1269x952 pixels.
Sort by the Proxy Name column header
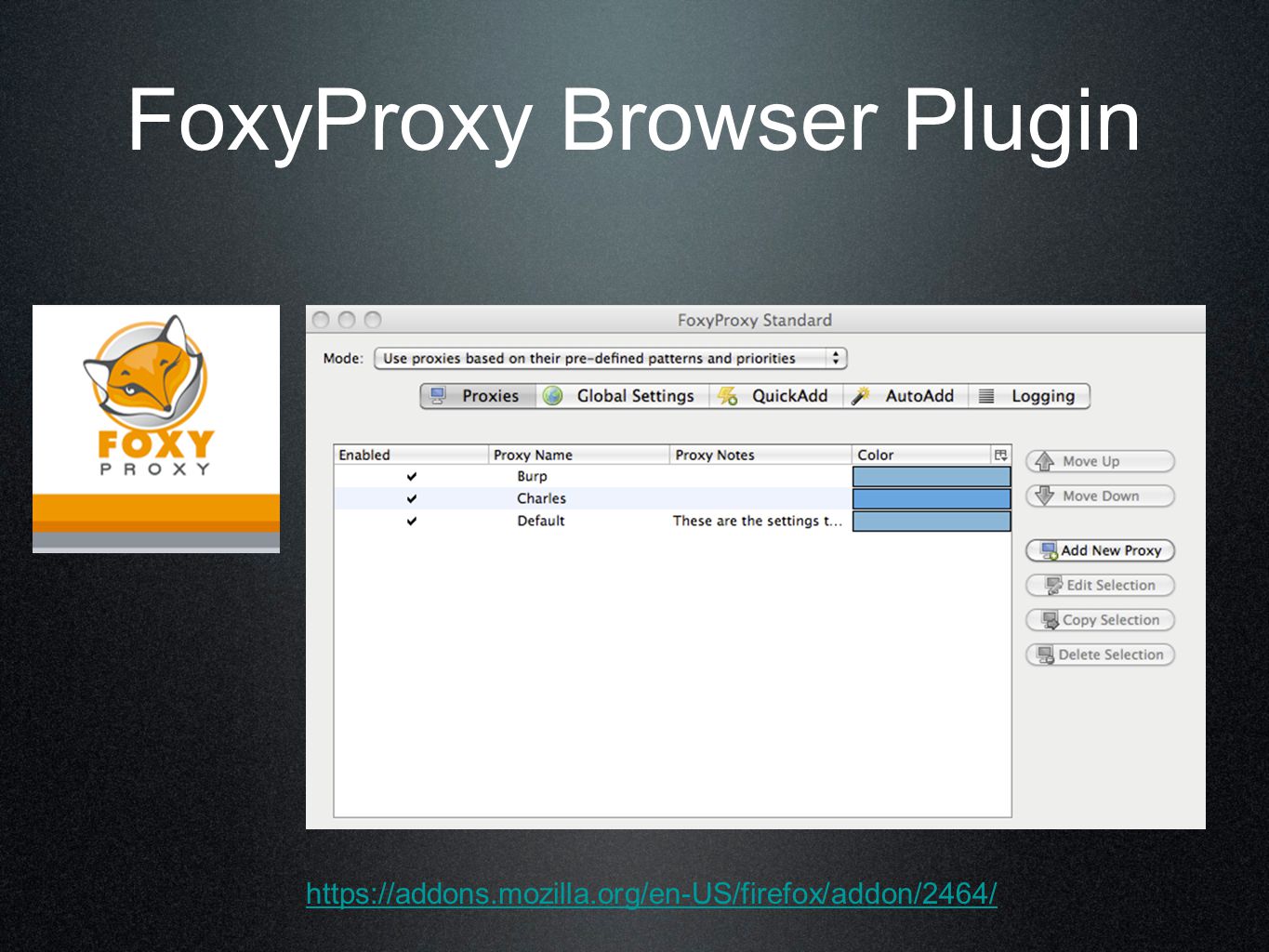click(579, 455)
